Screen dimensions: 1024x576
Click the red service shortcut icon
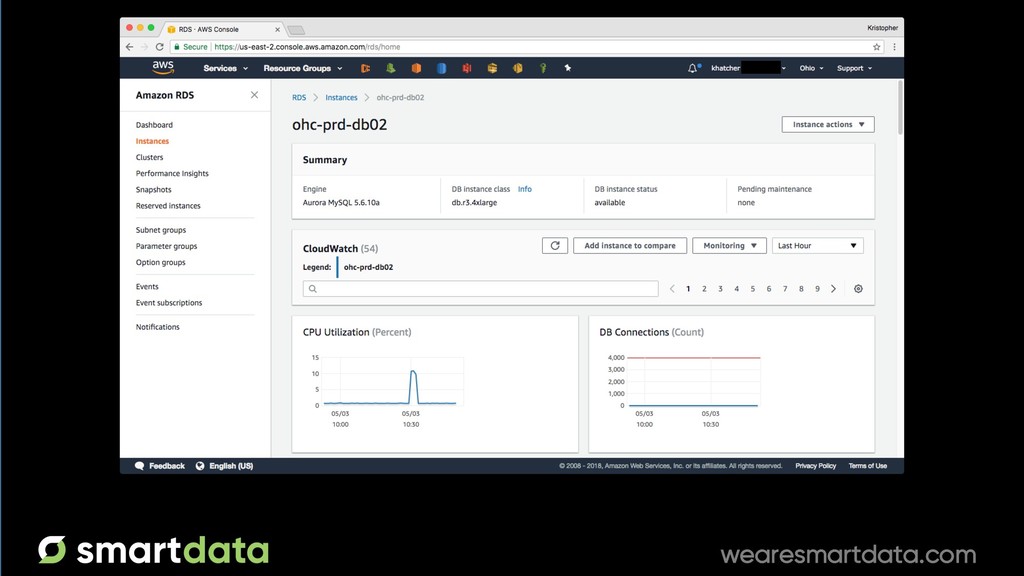coord(467,68)
